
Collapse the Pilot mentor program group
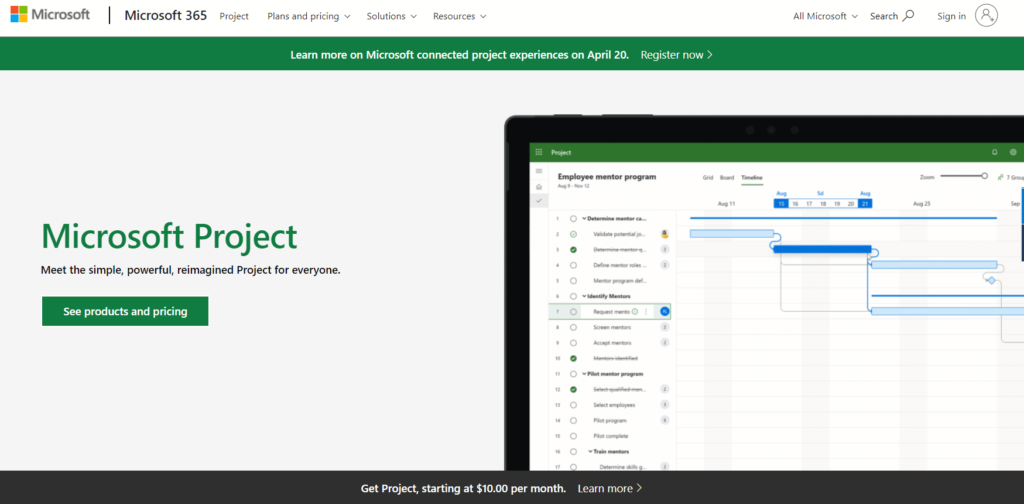(584, 374)
